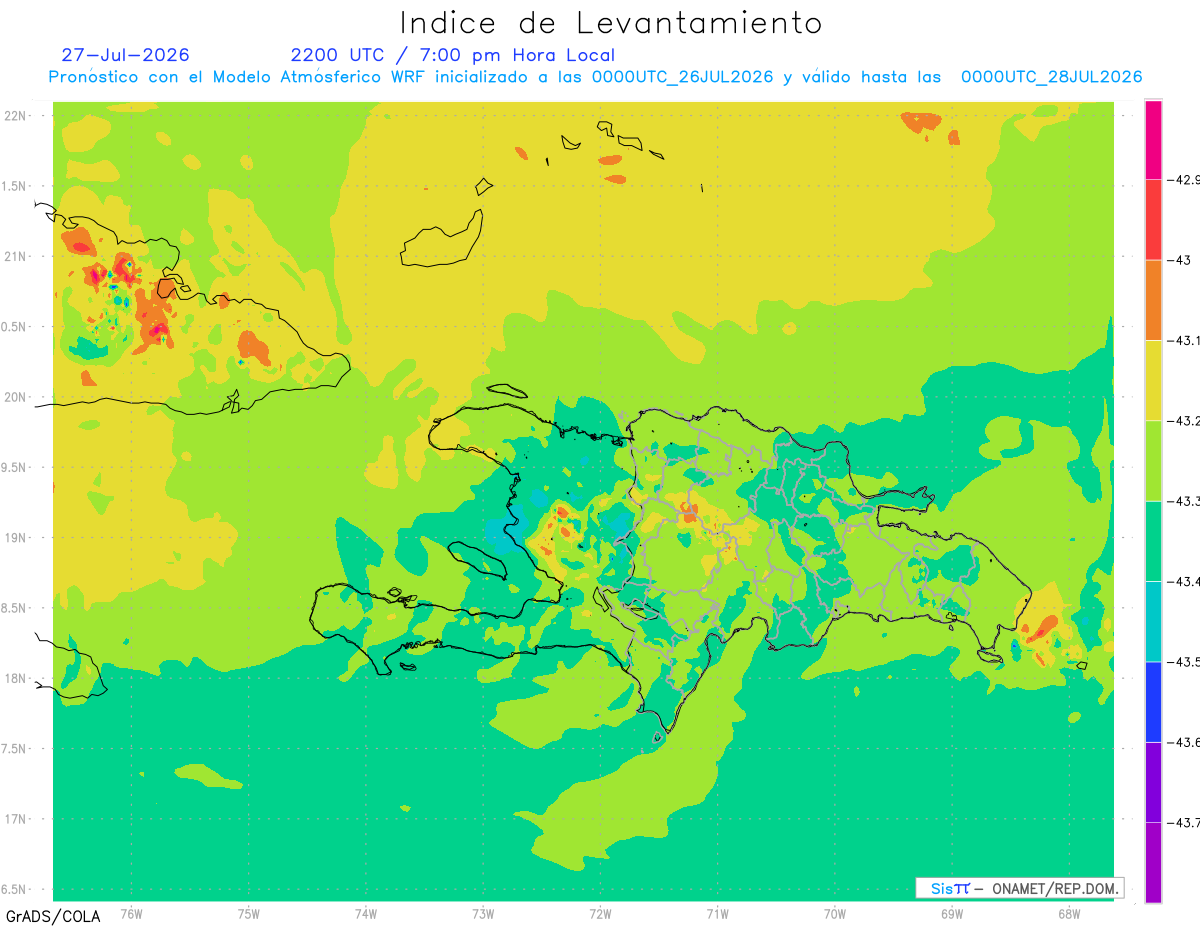This screenshot has height=927, width=1200.
Task: Select the yellow segment of the color scale
Action: coord(1153,381)
